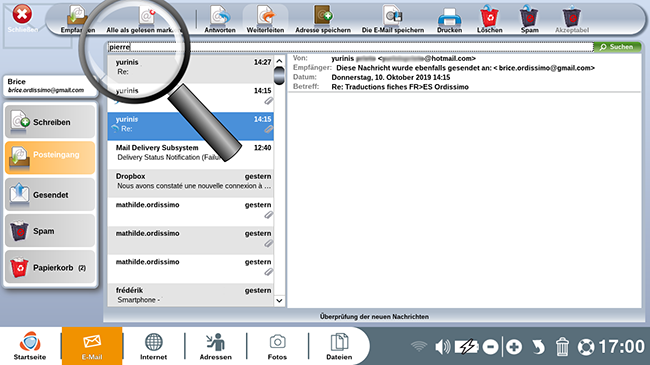Viewport: 650px width, 365px height.
Task: Open Adressen from the bottom bar
Action: tap(216, 346)
